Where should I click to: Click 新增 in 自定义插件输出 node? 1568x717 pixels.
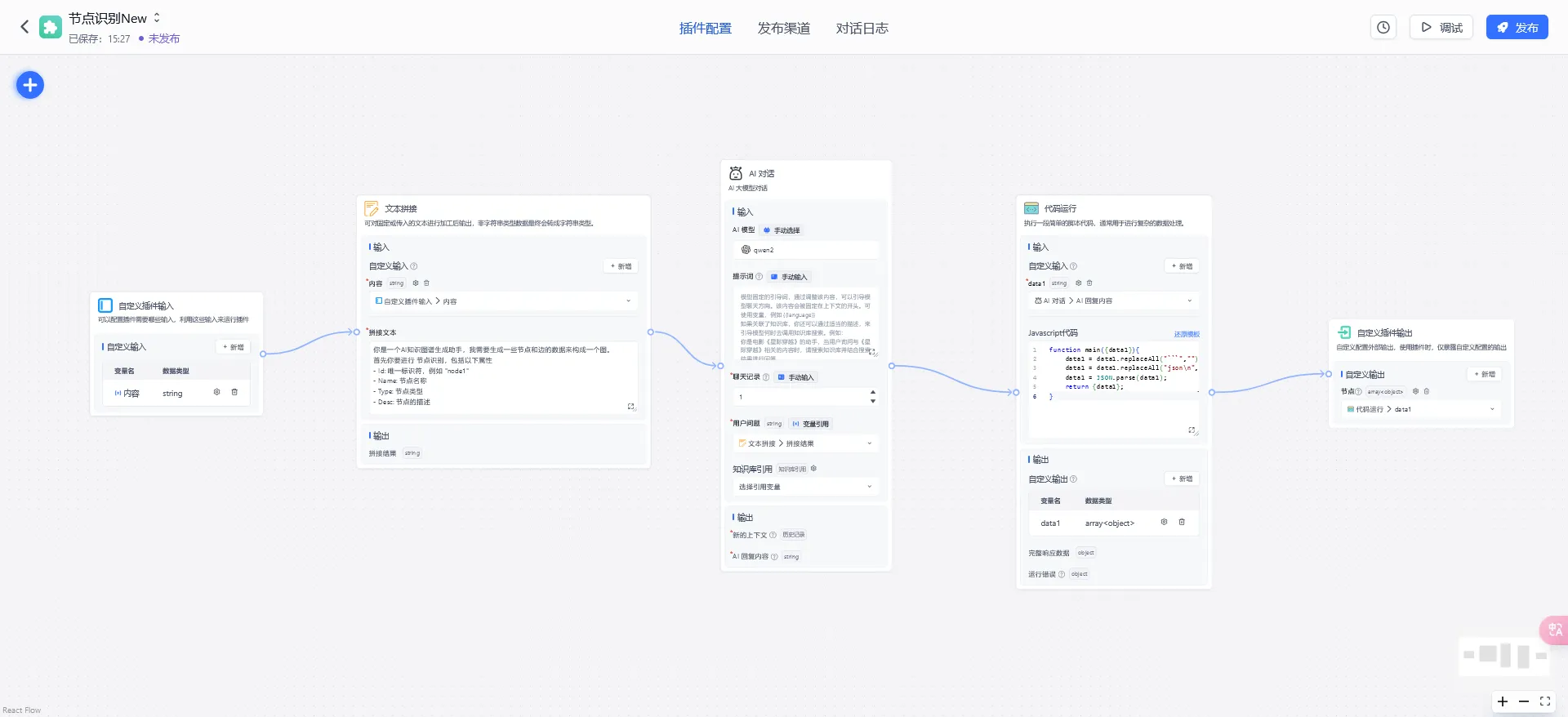(1485, 374)
